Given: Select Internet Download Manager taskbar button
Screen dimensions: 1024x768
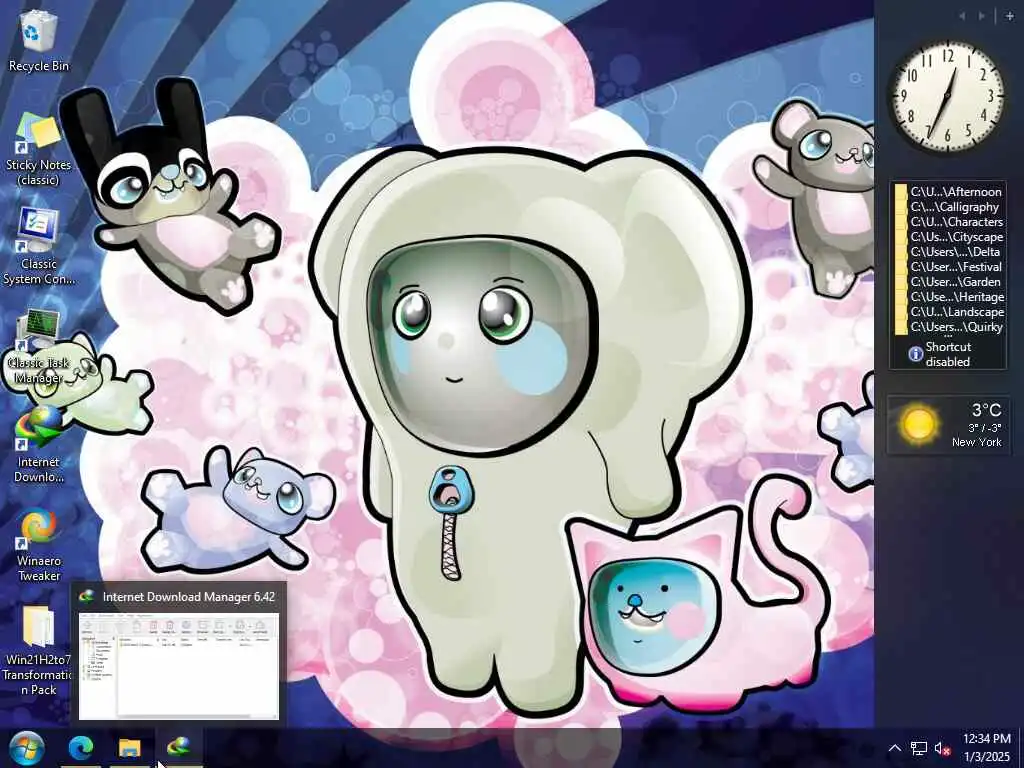Looking at the screenshot, I should [x=178, y=748].
